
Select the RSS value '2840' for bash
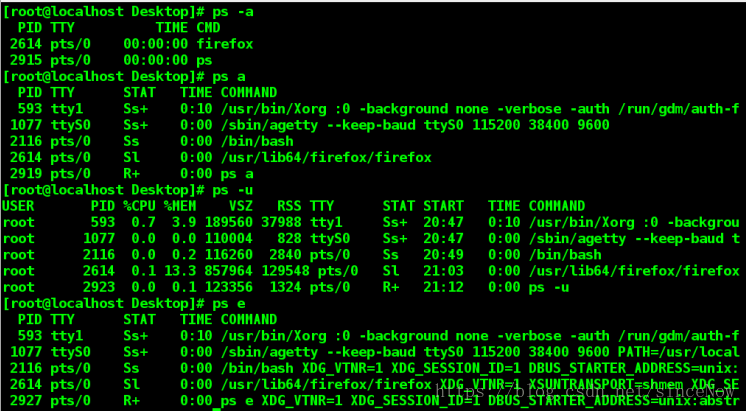pyautogui.click(x=285, y=254)
